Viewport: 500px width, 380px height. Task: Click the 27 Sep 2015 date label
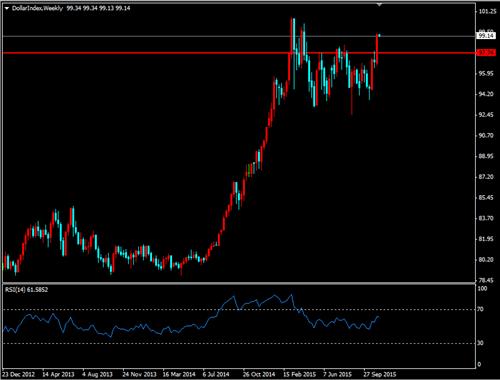tap(380, 374)
